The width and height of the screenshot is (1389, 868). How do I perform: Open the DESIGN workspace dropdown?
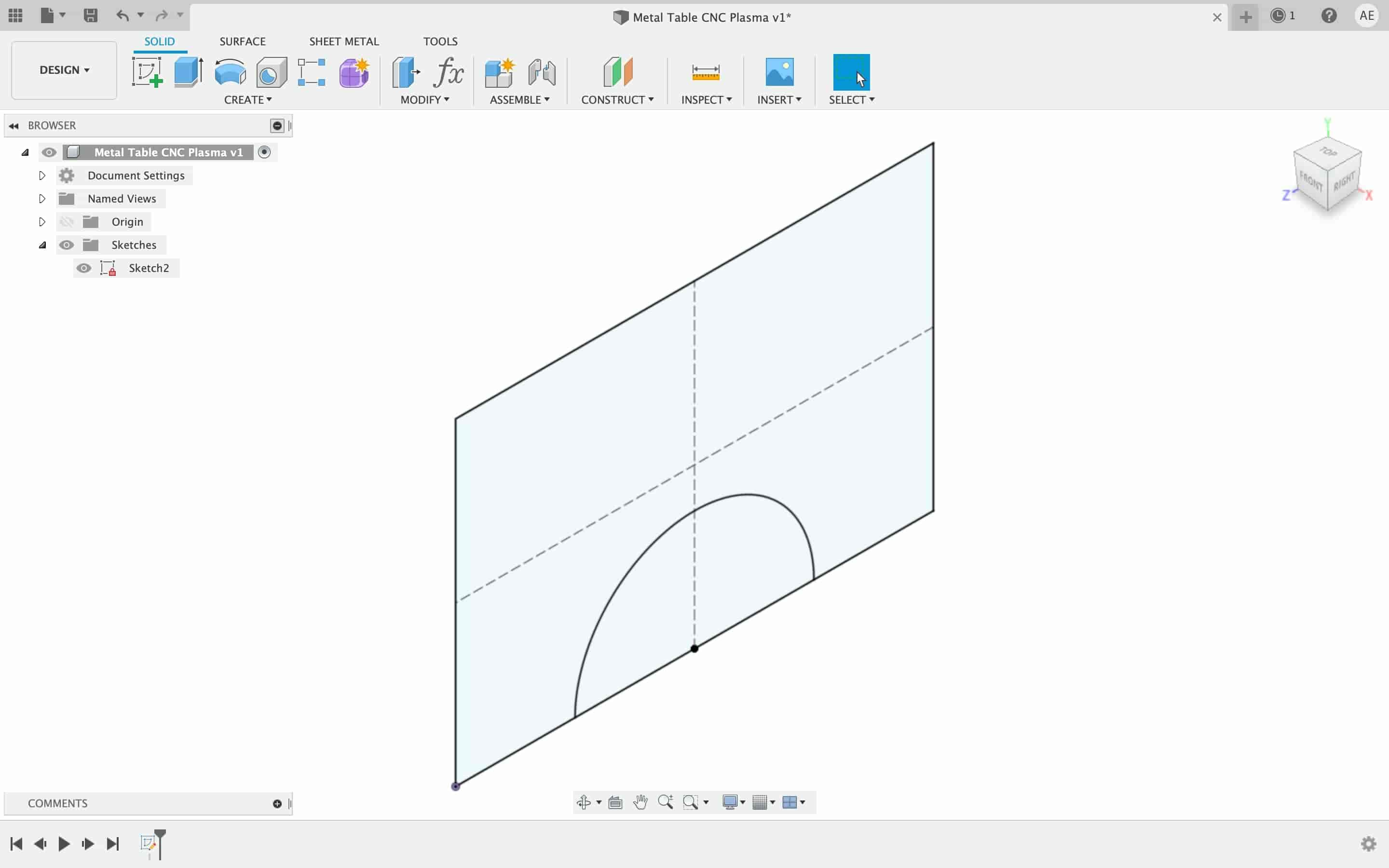(x=63, y=69)
